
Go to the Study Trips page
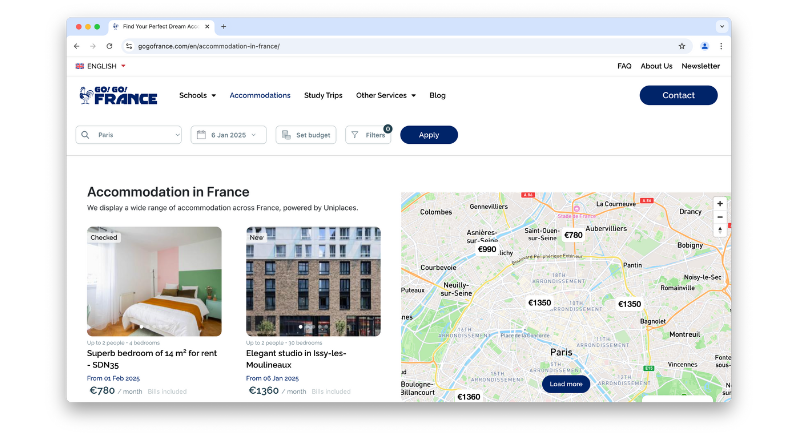pos(323,96)
